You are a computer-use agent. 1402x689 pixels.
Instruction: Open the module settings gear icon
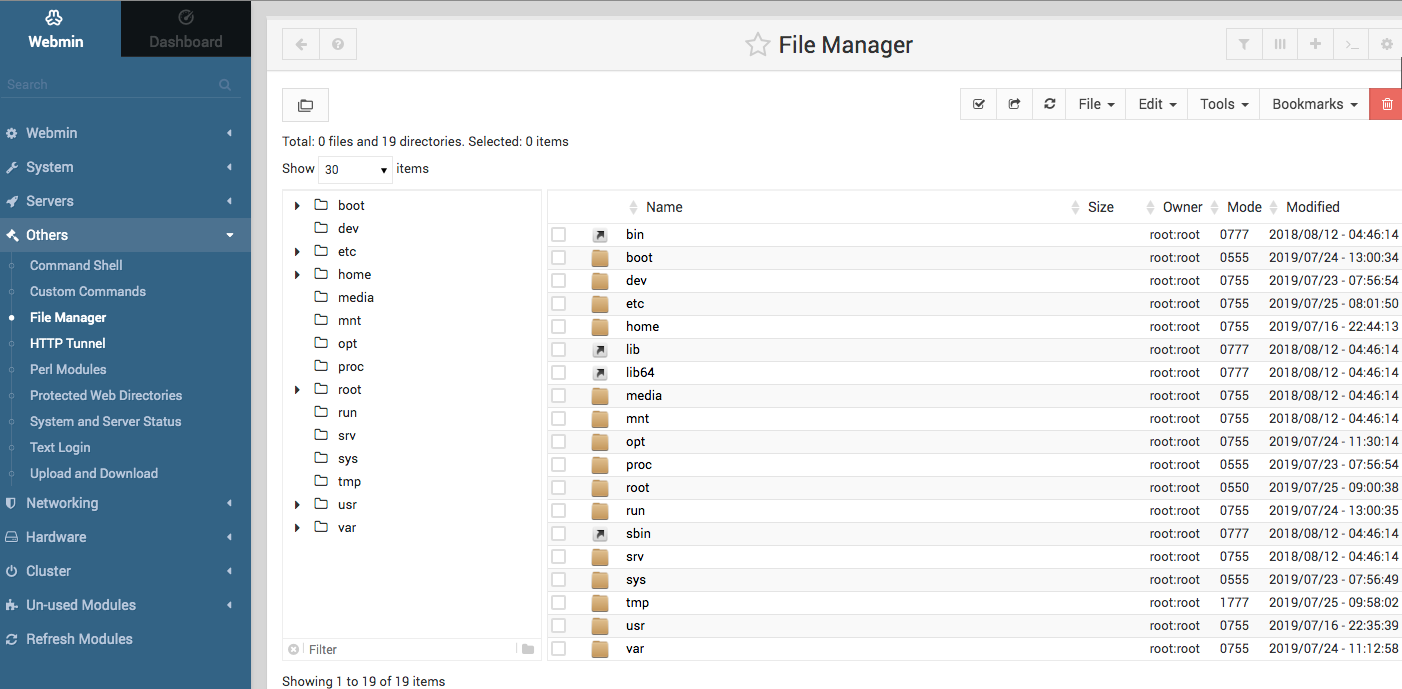[1386, 44]
